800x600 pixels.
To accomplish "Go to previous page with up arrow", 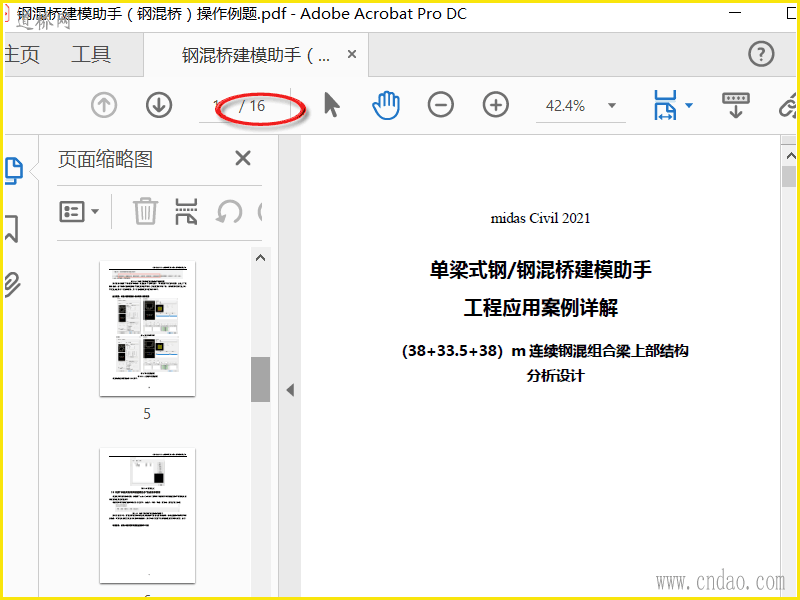I will click(104, 106).
